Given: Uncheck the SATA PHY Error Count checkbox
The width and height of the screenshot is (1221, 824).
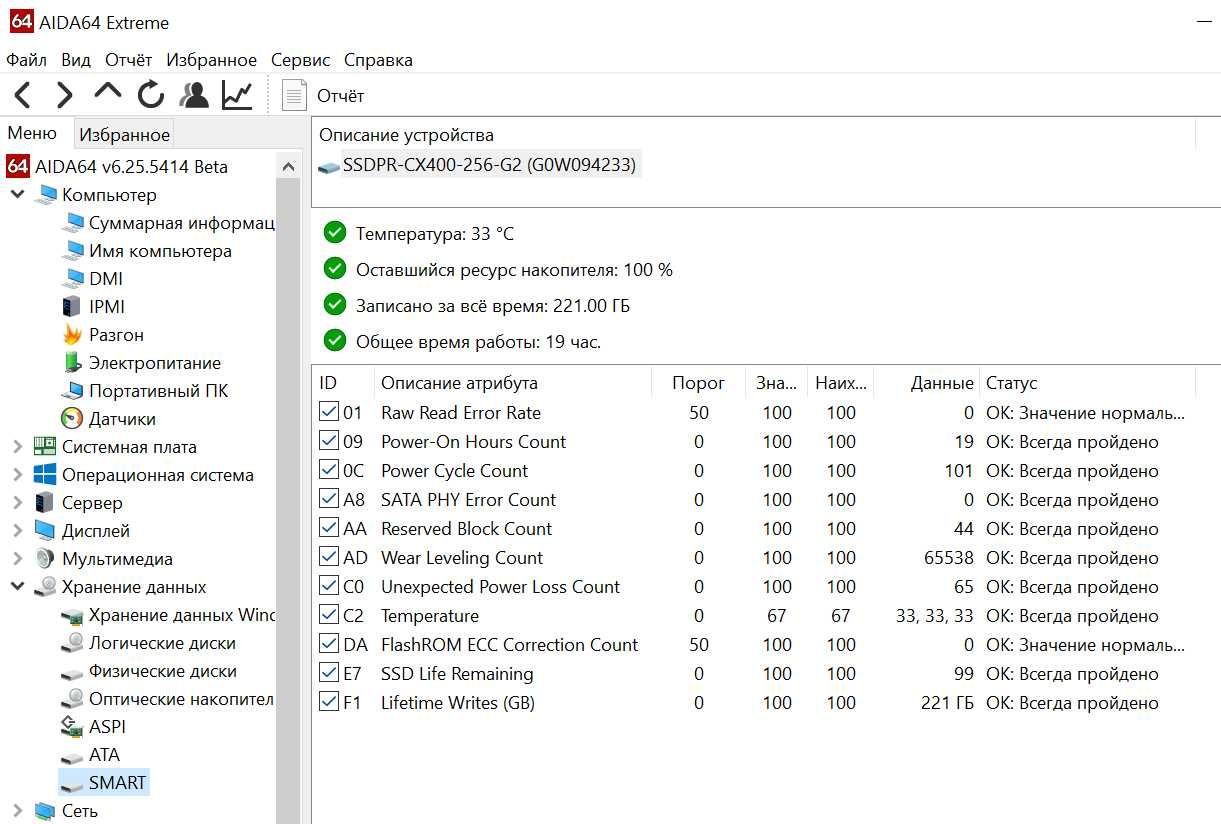Looking at the screenshot, I should tap(328, 499).
